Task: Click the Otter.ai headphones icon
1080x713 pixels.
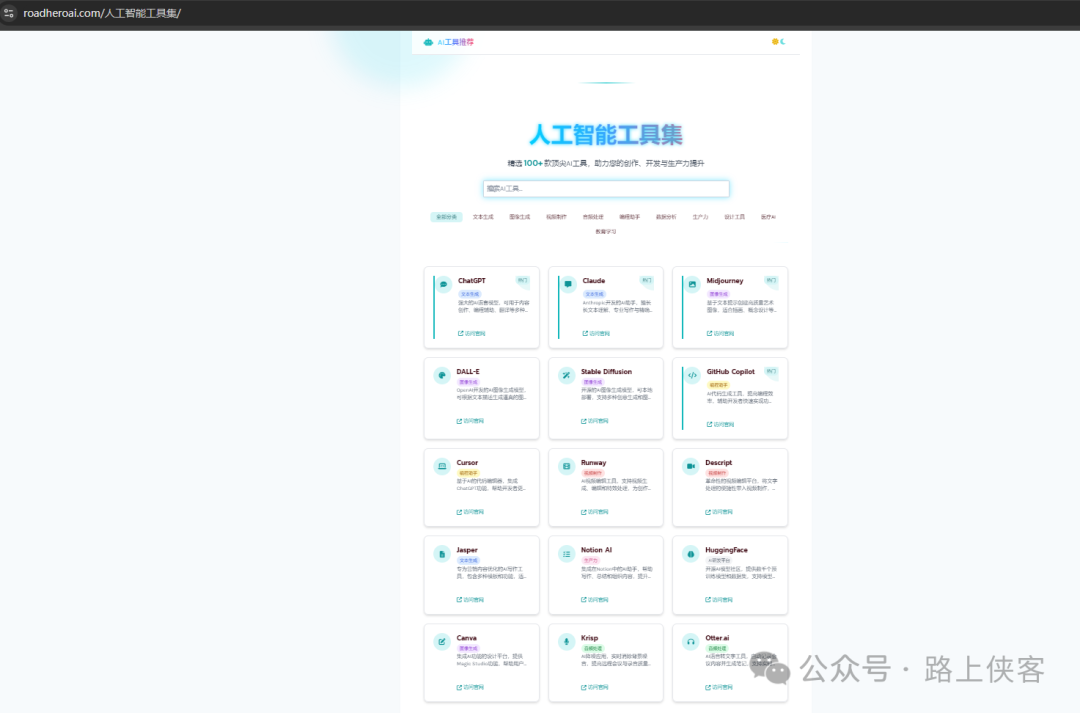Action: pyautogui.click(x=691, y=641)
